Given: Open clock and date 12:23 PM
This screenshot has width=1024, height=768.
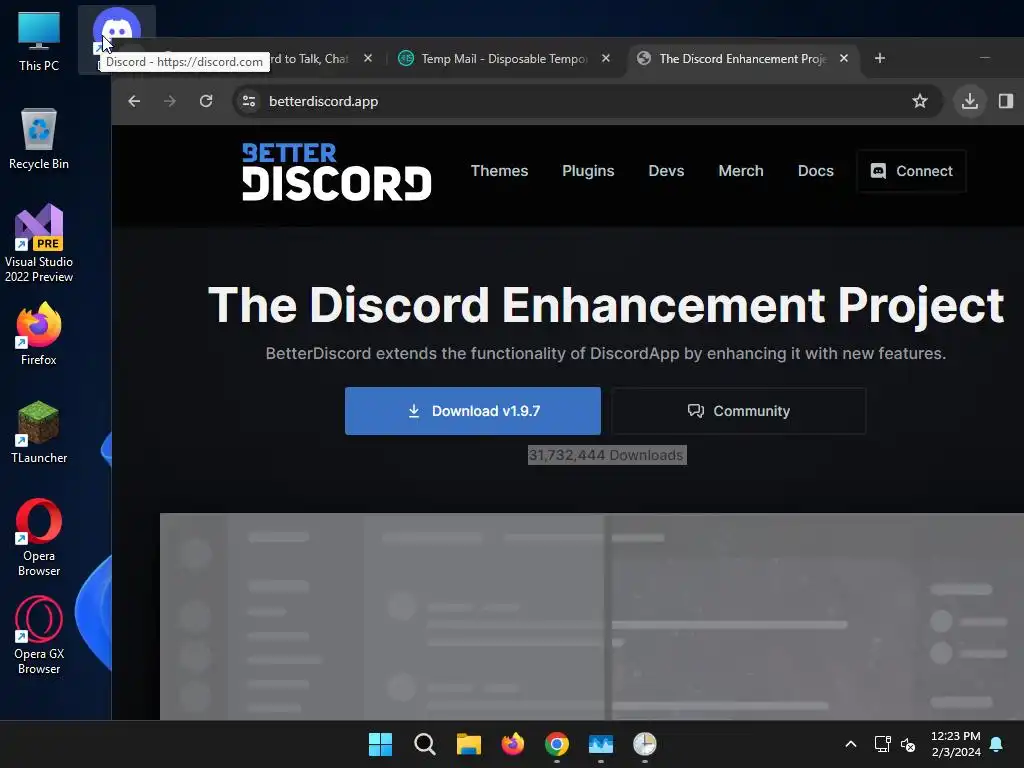Looking at the screenshot, I should click(955, 744).
